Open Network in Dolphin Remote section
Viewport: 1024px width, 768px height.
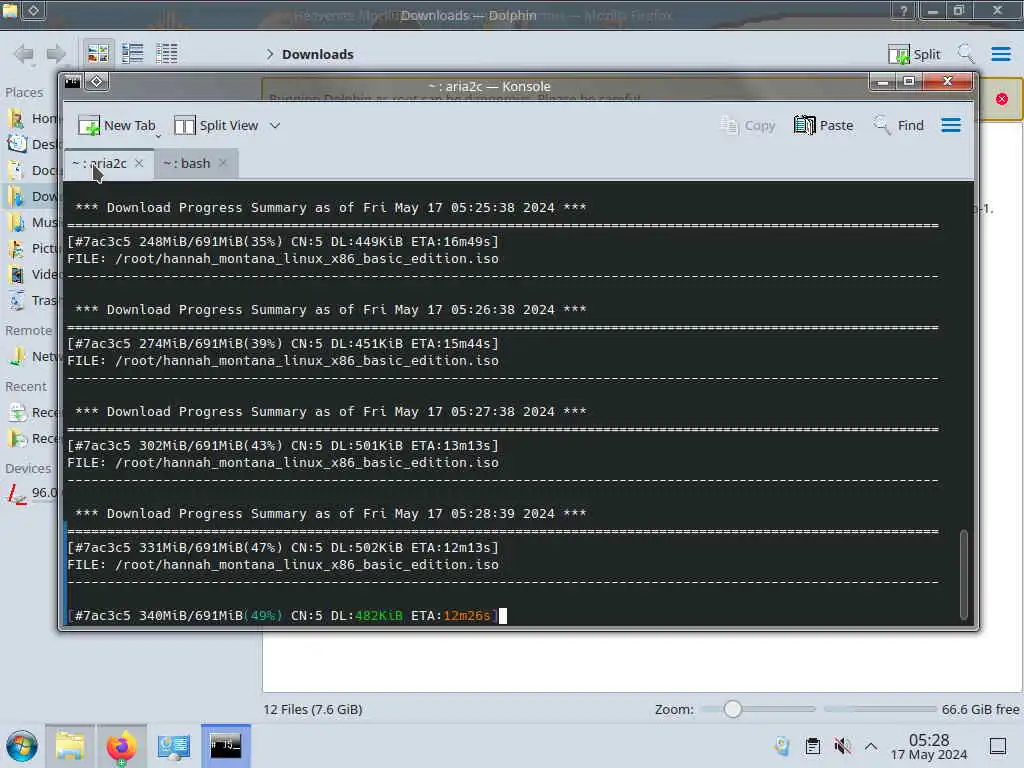coord(33,357)
